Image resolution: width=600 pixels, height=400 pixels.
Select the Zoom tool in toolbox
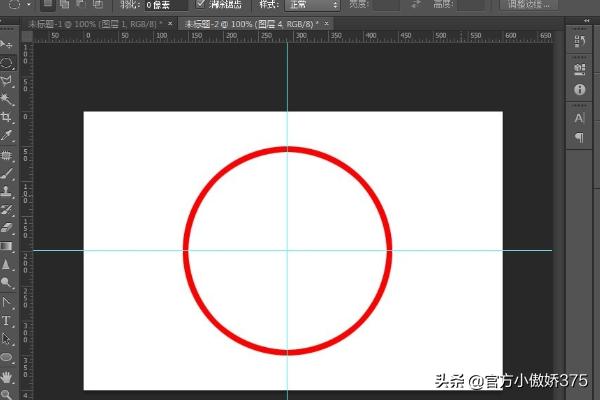pos(7,394)
